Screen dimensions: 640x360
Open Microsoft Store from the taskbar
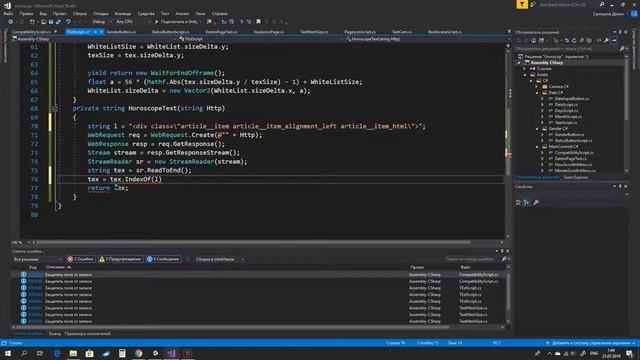point(89,353)
